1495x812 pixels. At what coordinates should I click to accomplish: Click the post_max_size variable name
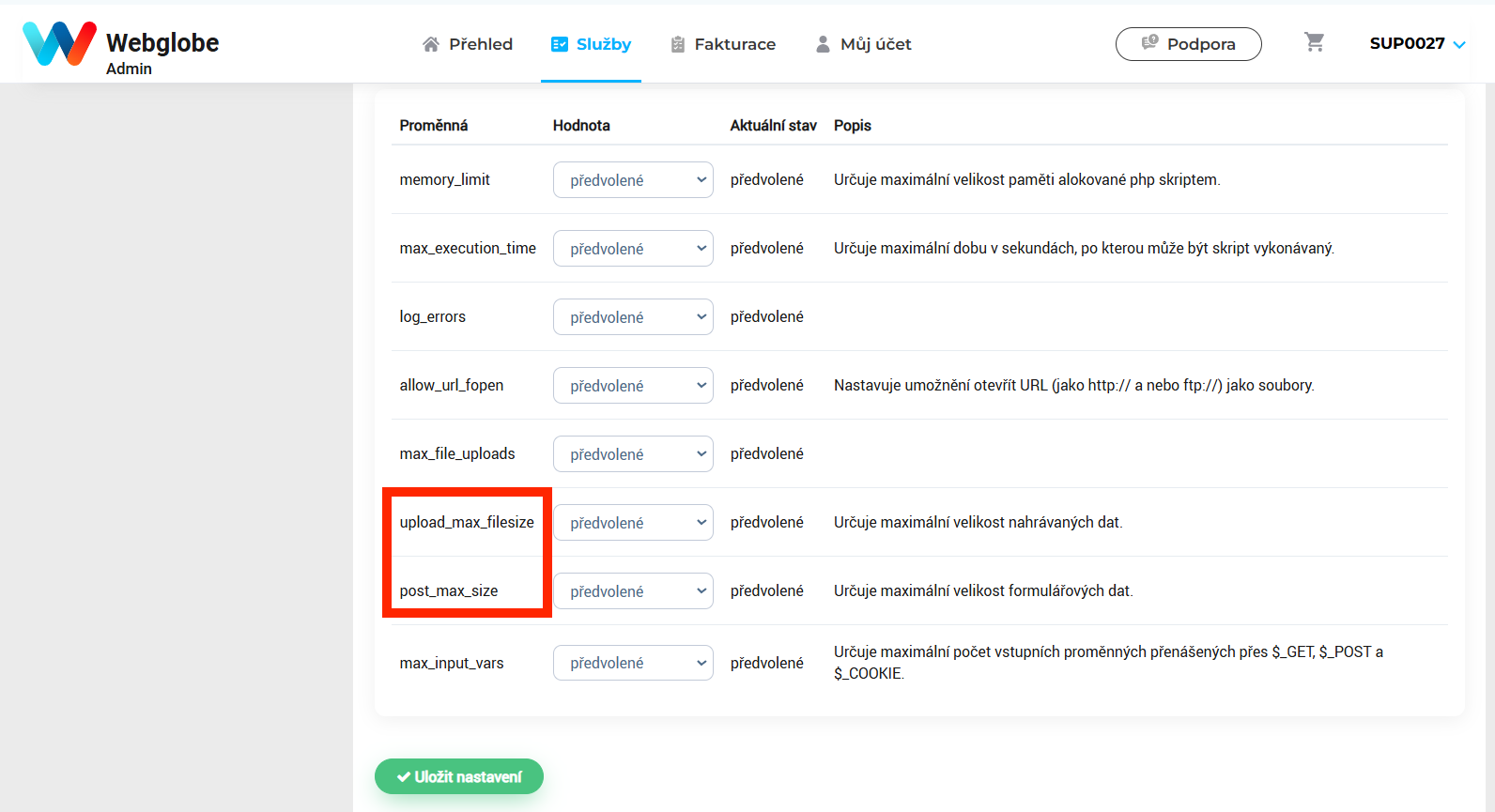(x=449, y=591)
